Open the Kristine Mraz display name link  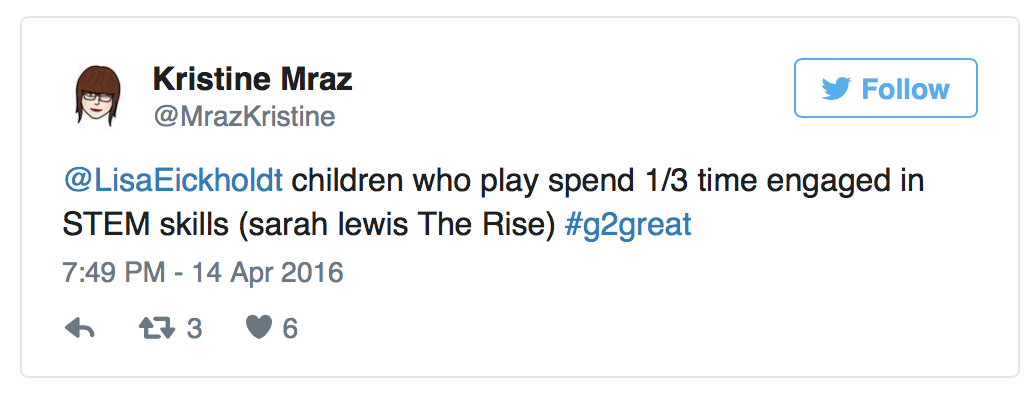tap(253, 80)
